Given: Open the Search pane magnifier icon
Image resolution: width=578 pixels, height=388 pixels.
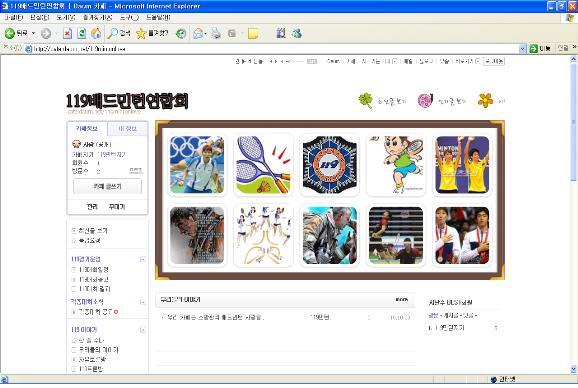Looking at the screenshot, I should [x=118, y=34].
